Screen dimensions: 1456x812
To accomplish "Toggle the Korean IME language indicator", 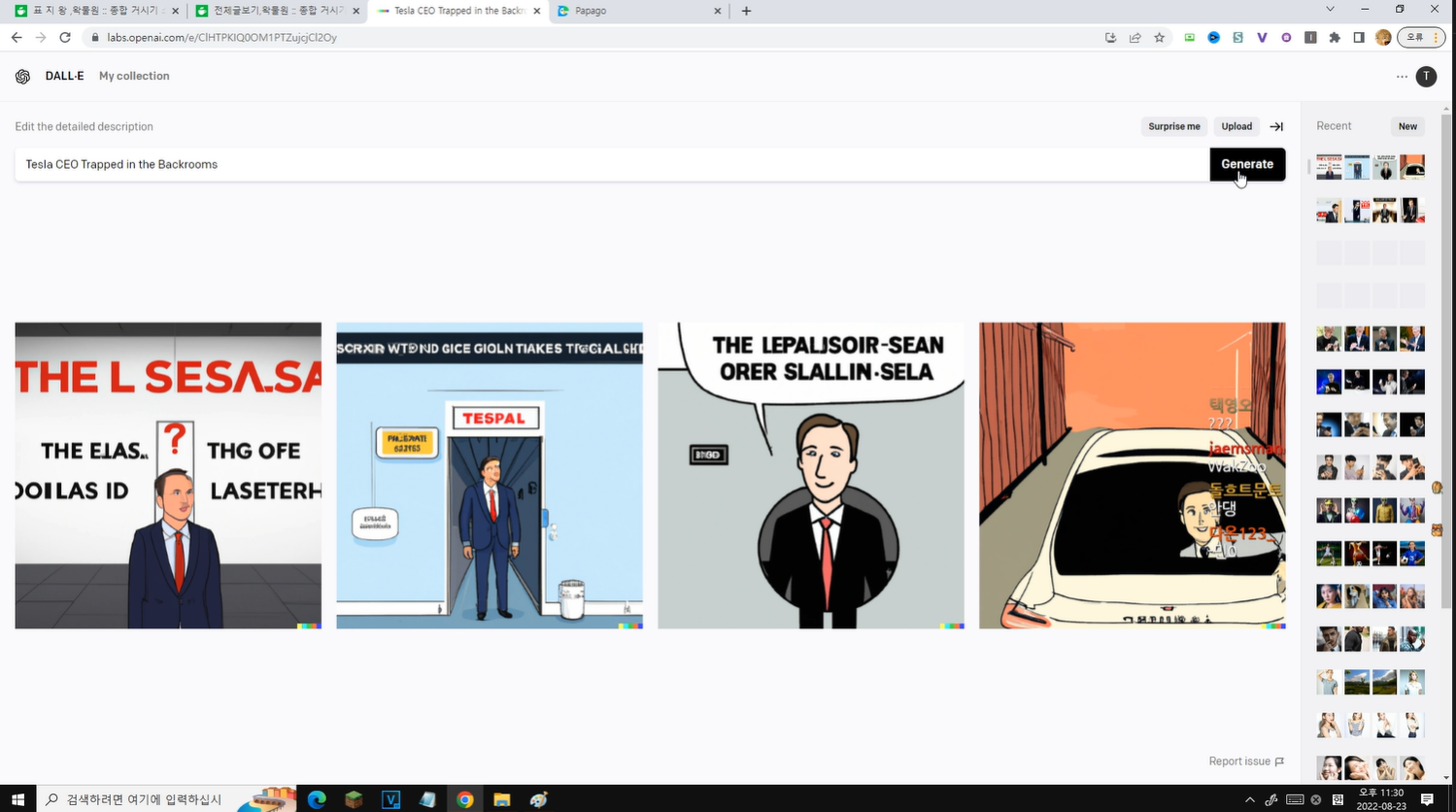I will click(1337, 799).
